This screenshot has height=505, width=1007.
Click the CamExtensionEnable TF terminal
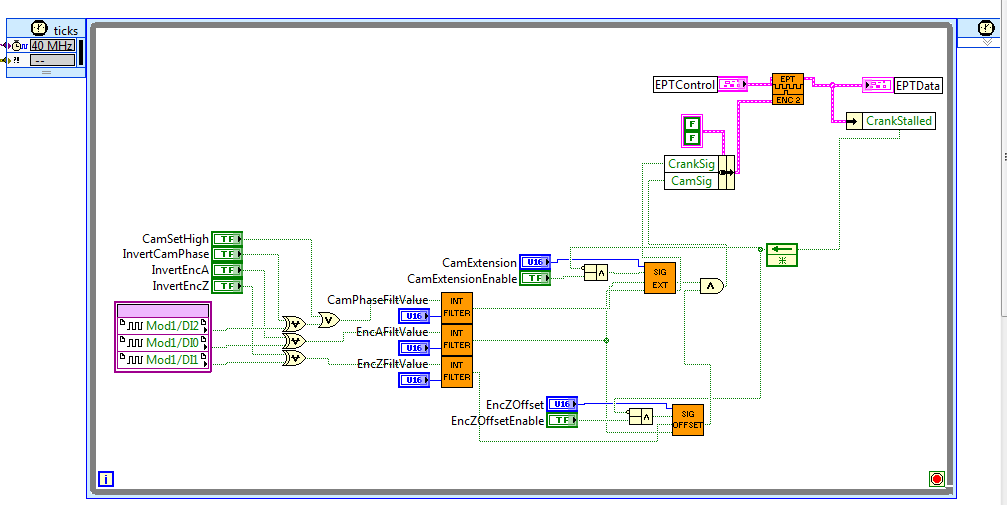coord(535,278)
